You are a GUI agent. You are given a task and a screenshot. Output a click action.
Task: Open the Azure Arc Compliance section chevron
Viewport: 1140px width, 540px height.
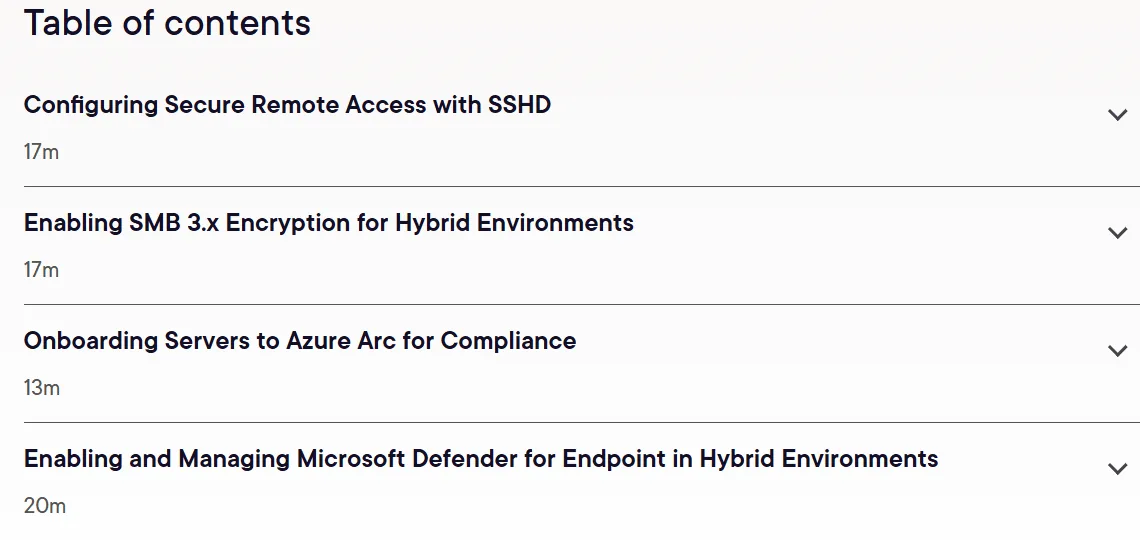coord(1117,350)
